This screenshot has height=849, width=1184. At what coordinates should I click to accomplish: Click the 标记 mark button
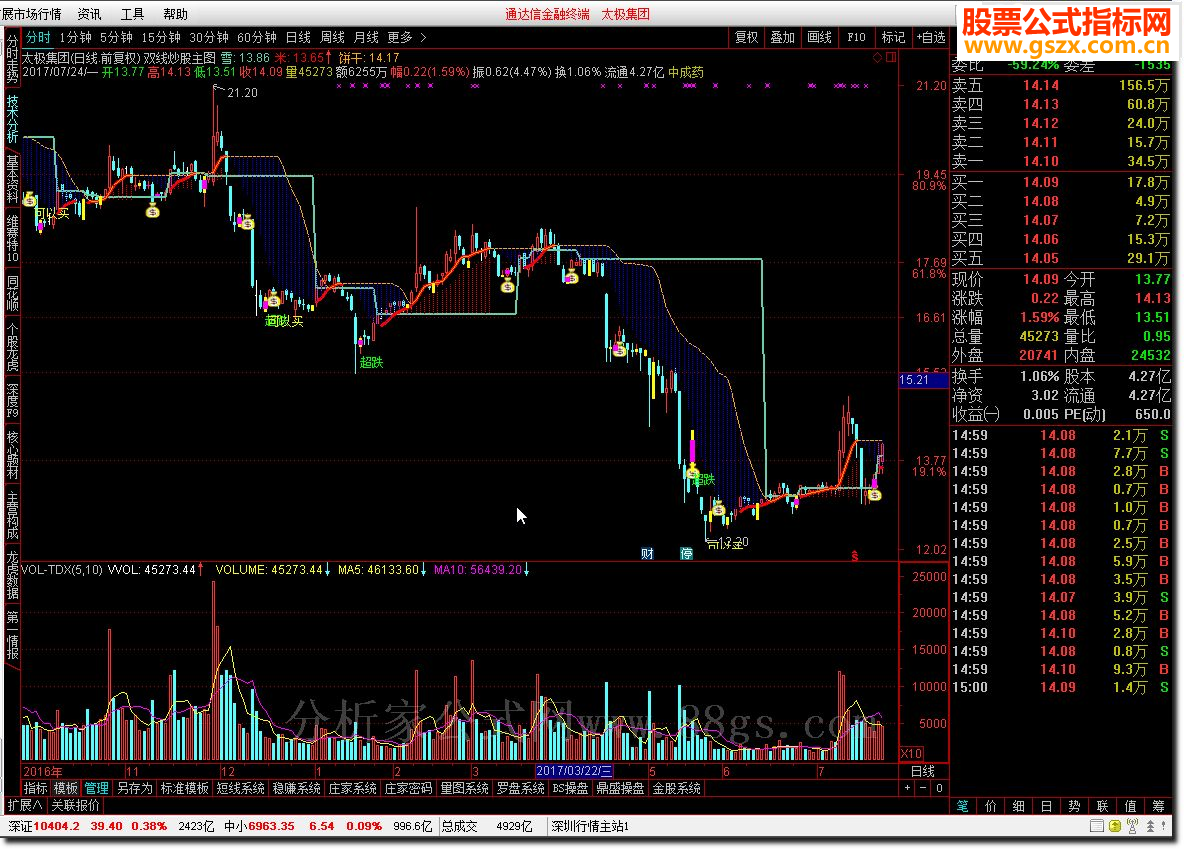893,37
